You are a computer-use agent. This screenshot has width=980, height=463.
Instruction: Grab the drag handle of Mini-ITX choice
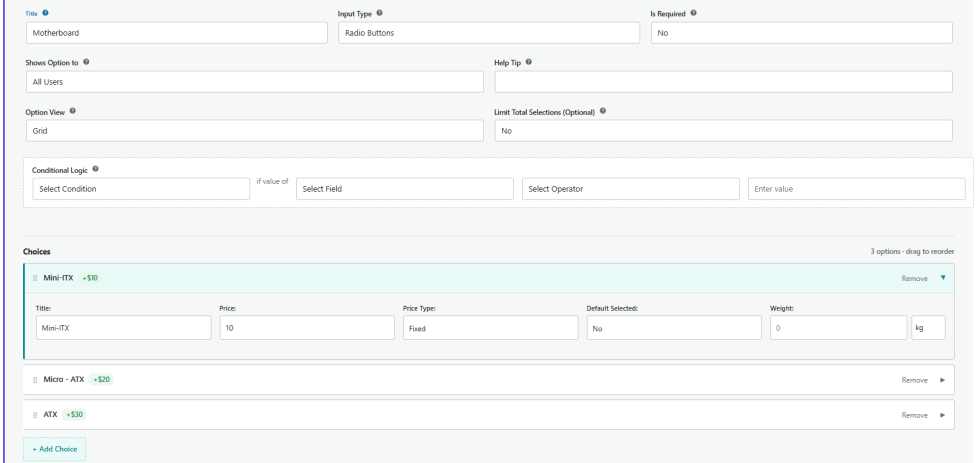(35, 278)
